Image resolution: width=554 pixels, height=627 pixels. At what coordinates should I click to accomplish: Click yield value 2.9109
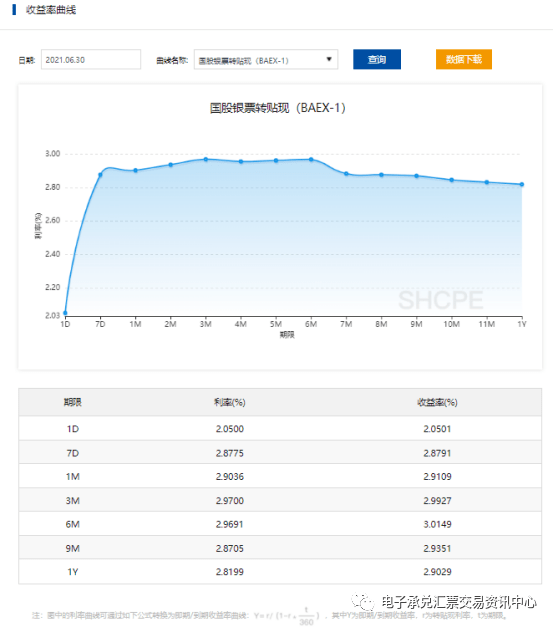click(x=438, y=477)
